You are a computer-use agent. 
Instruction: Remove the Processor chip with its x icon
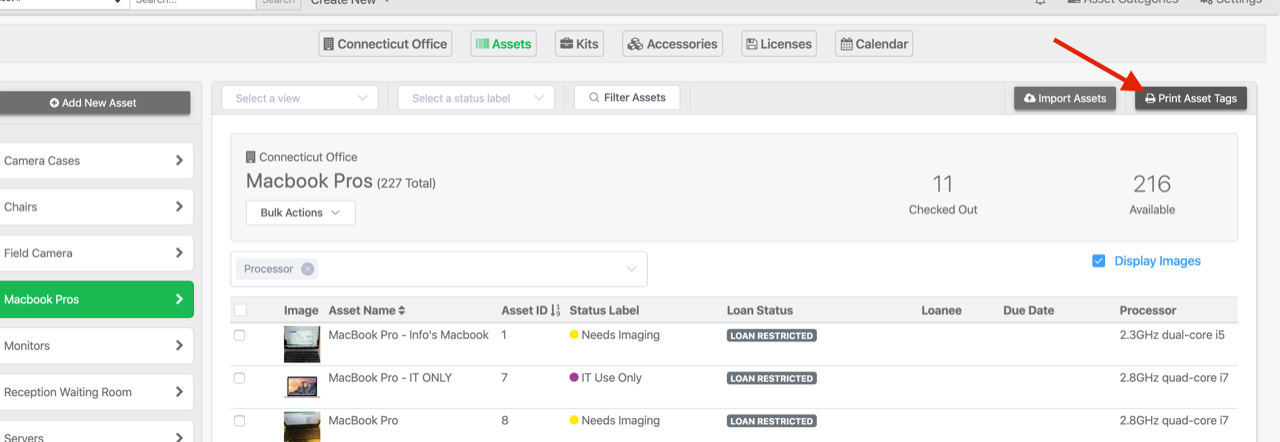[307, 269]
